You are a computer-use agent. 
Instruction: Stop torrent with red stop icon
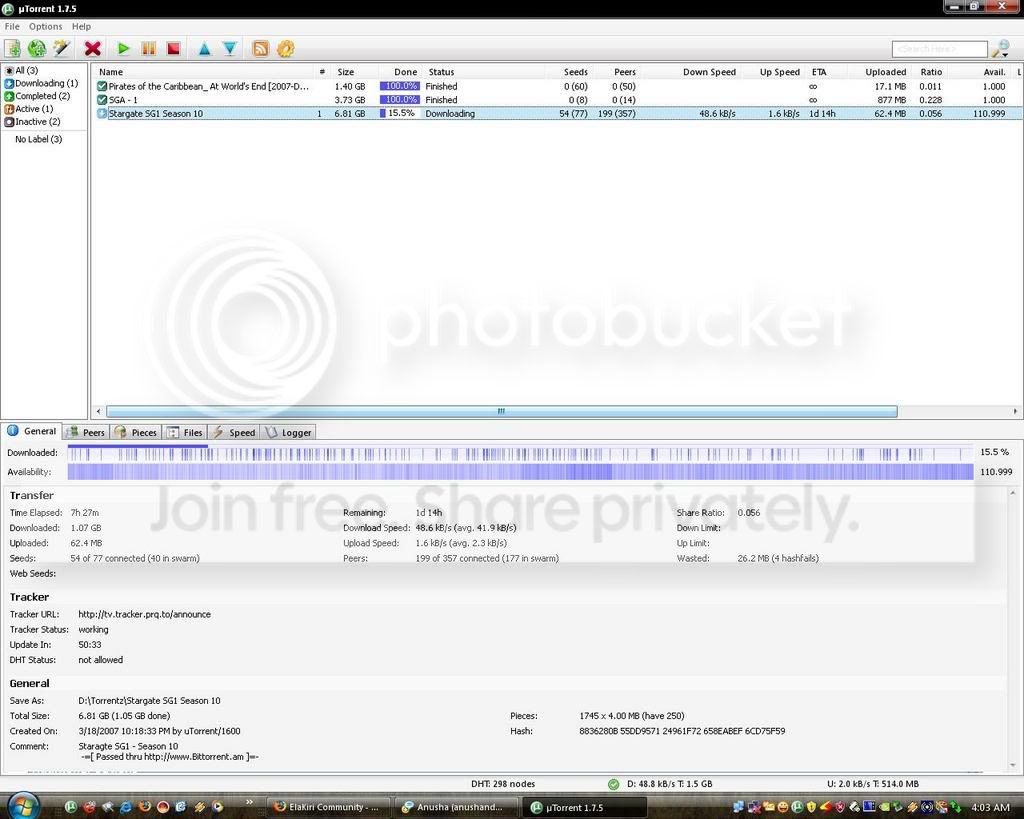click(174, 48)
